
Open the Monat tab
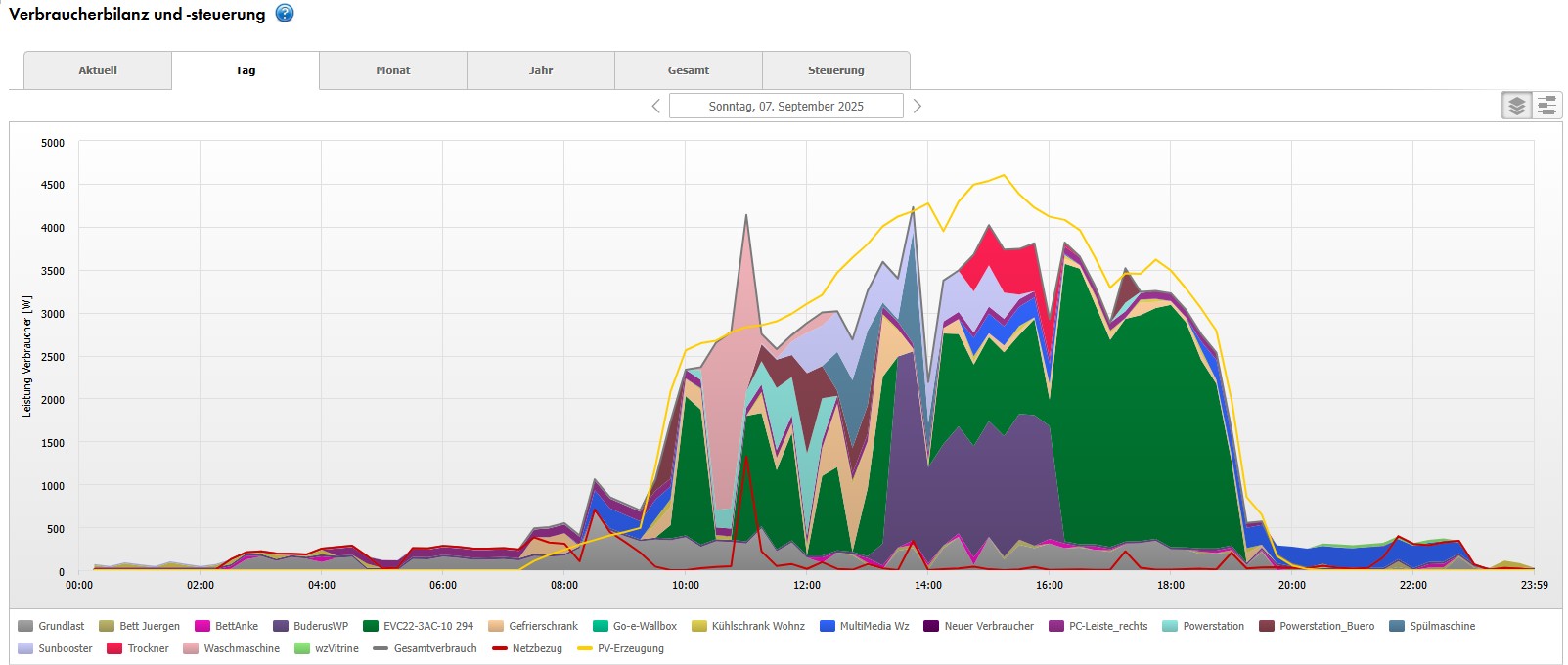click(393, 70)
